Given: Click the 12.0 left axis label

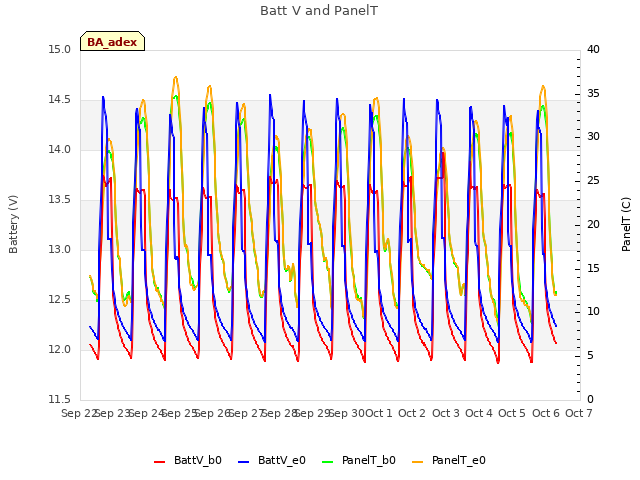Looking at the screenshot, I should tap(60, 349).
